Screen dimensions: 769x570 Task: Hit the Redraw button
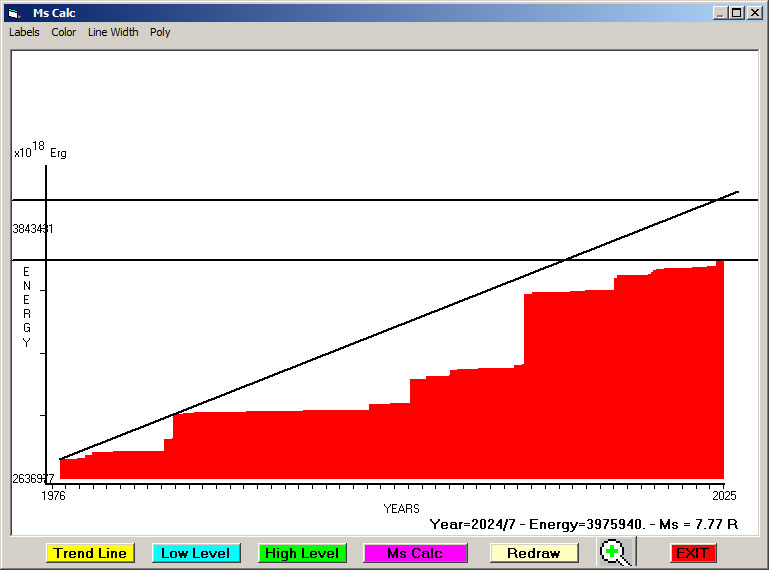tap(534, 553)
